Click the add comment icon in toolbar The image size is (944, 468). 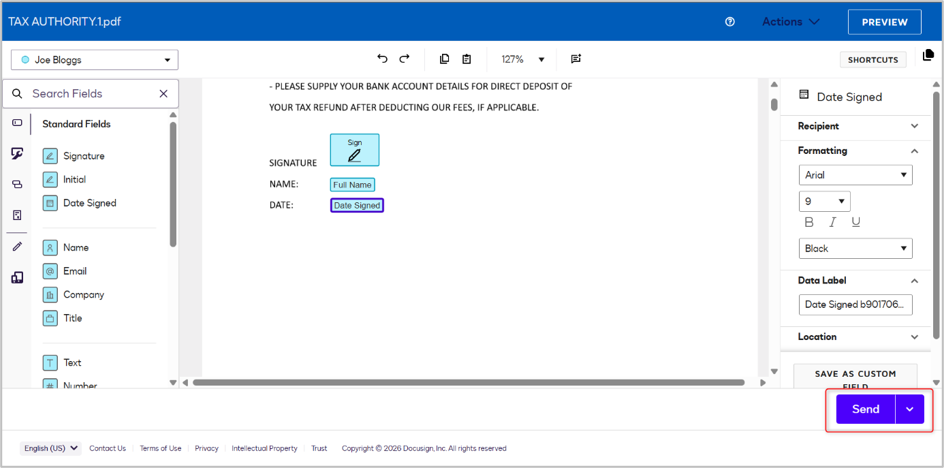click(576, 59)
